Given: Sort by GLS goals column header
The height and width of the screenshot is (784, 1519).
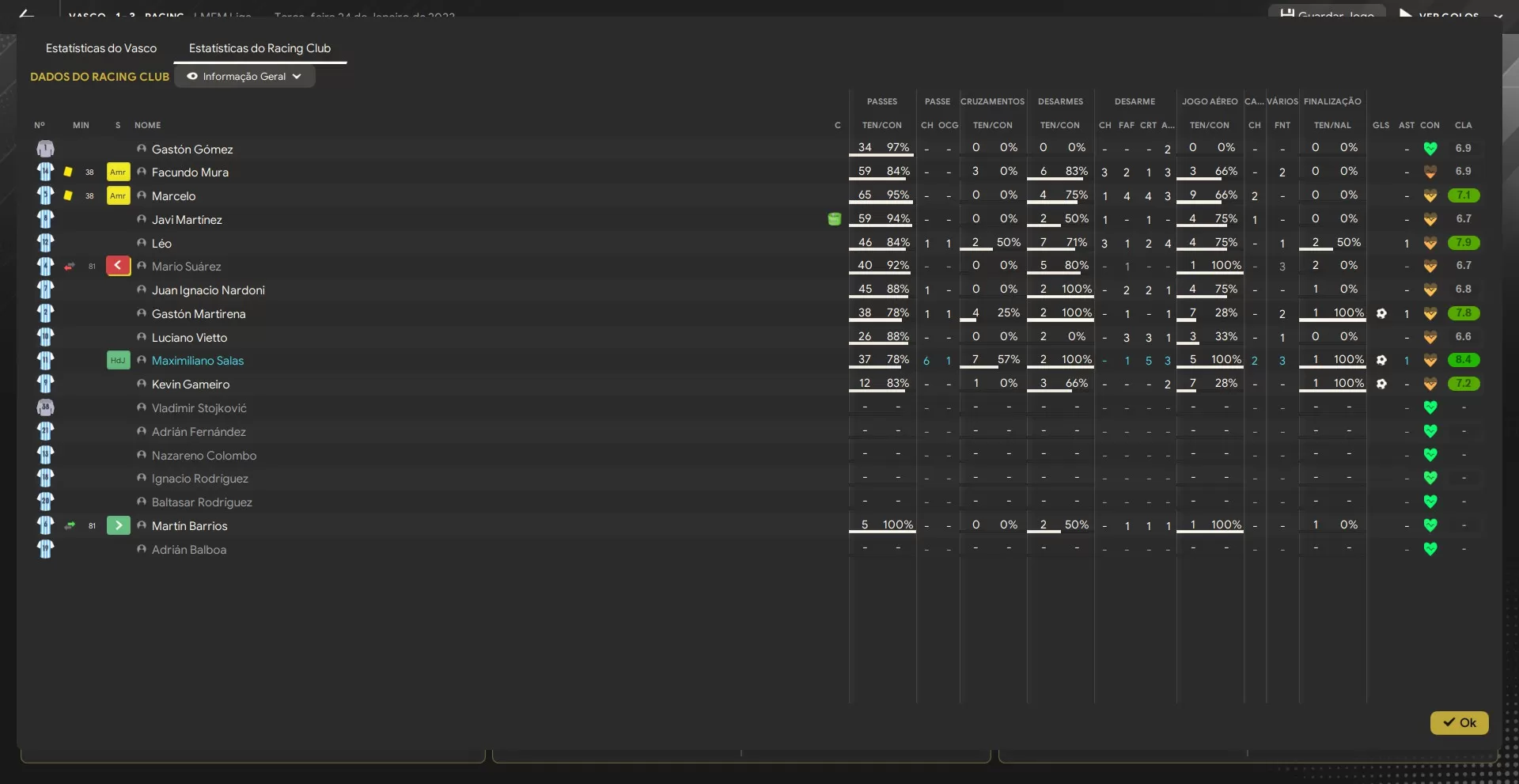Looking at the screenshot, I should 1381,125.
